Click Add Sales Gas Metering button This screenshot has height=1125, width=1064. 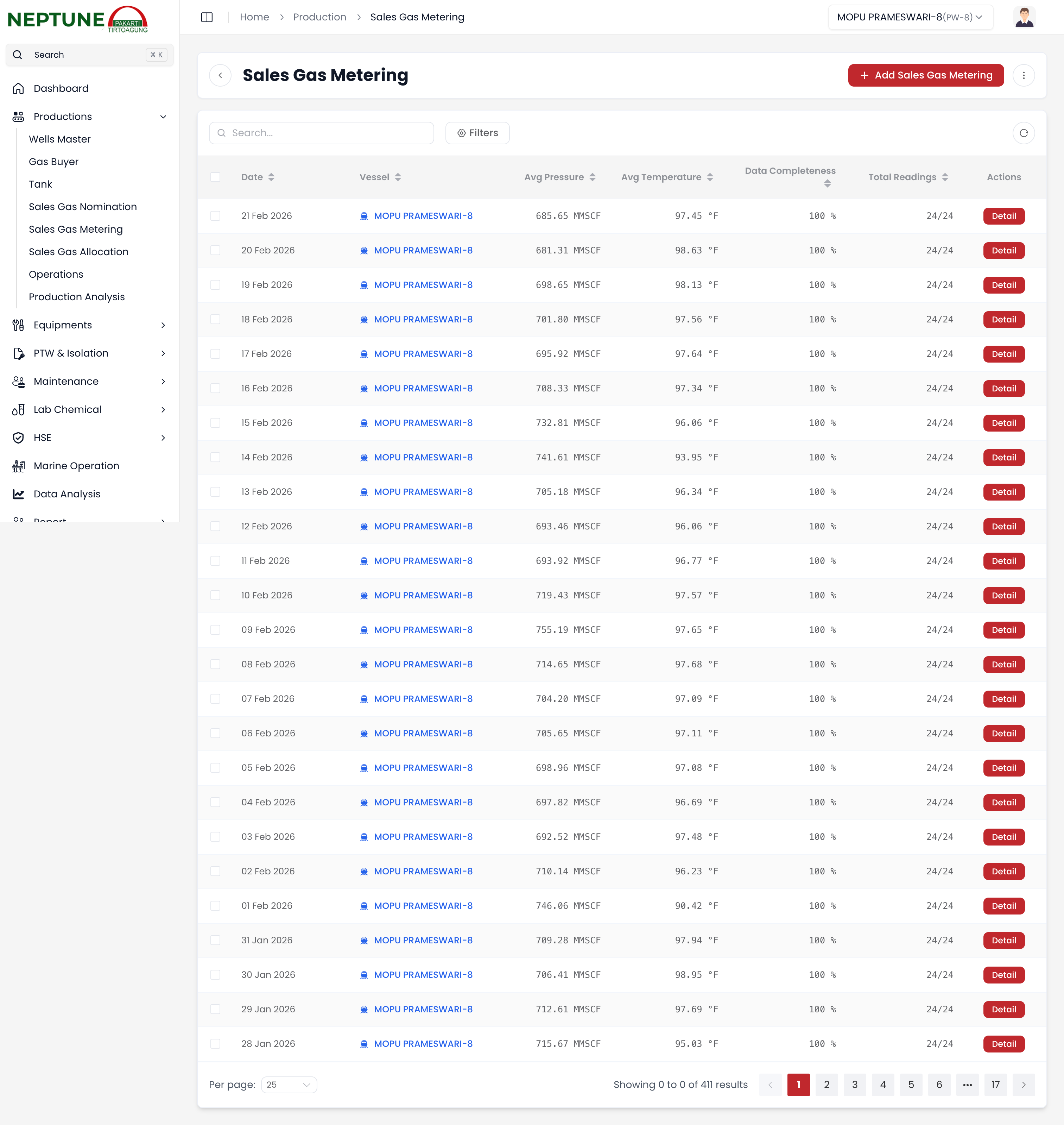tap(926, 75)
